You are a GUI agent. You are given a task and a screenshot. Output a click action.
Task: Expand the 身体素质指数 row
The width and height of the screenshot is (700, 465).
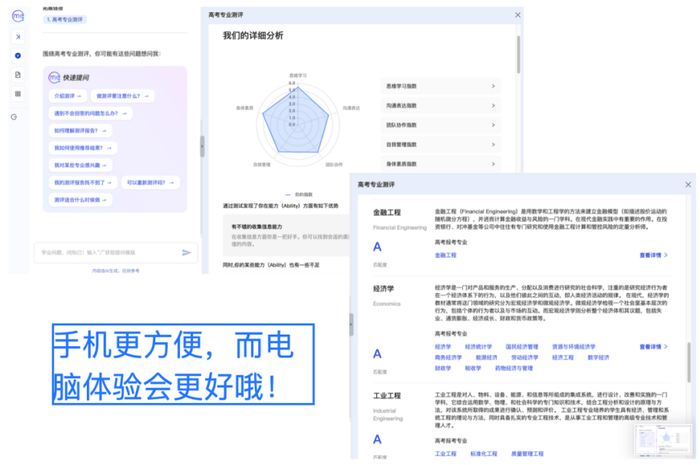coord(441,164)
